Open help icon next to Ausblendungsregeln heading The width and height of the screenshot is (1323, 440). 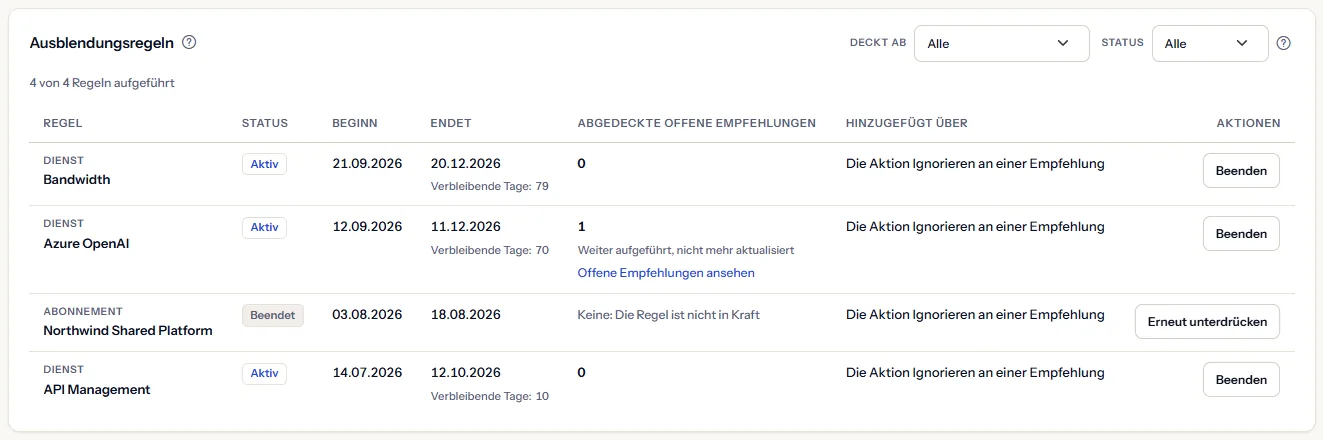click(189, 43)
